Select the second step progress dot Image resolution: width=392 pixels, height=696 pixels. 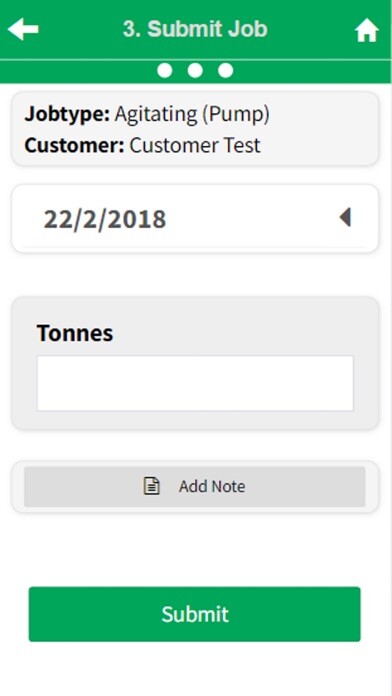coord(195,70)
